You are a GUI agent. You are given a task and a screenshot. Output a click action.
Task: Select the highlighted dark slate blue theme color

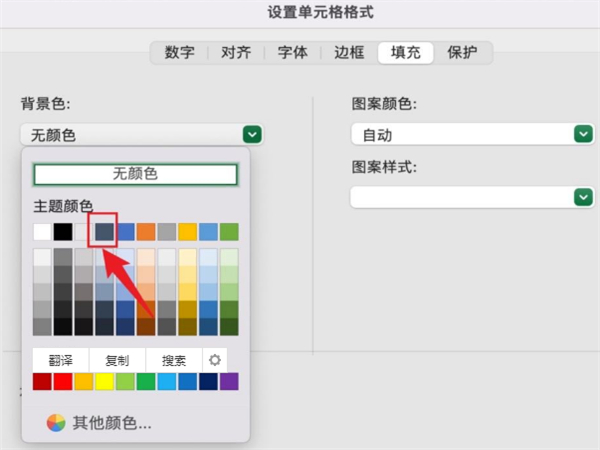tap(105, 232)
